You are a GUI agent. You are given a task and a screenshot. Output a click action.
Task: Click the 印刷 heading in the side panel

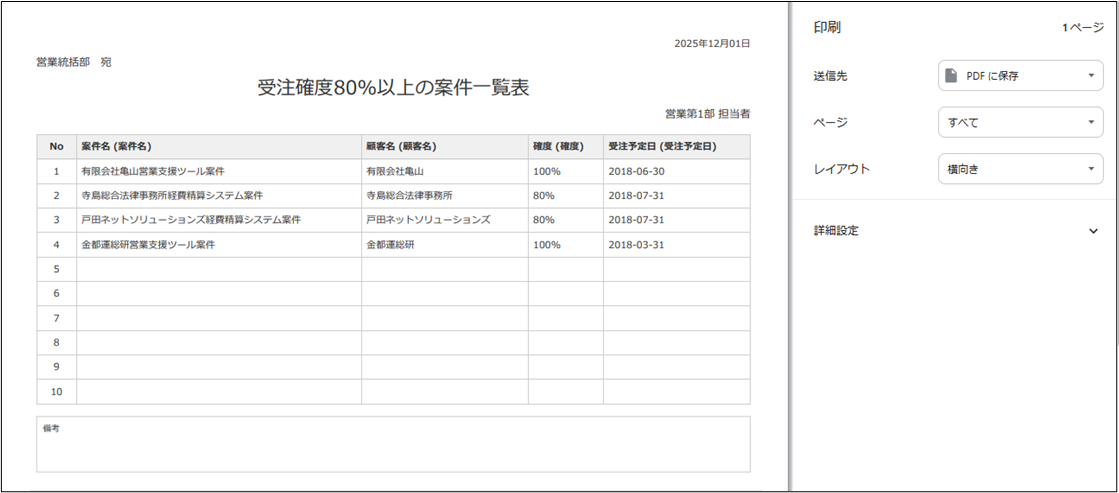coord(827,28)
